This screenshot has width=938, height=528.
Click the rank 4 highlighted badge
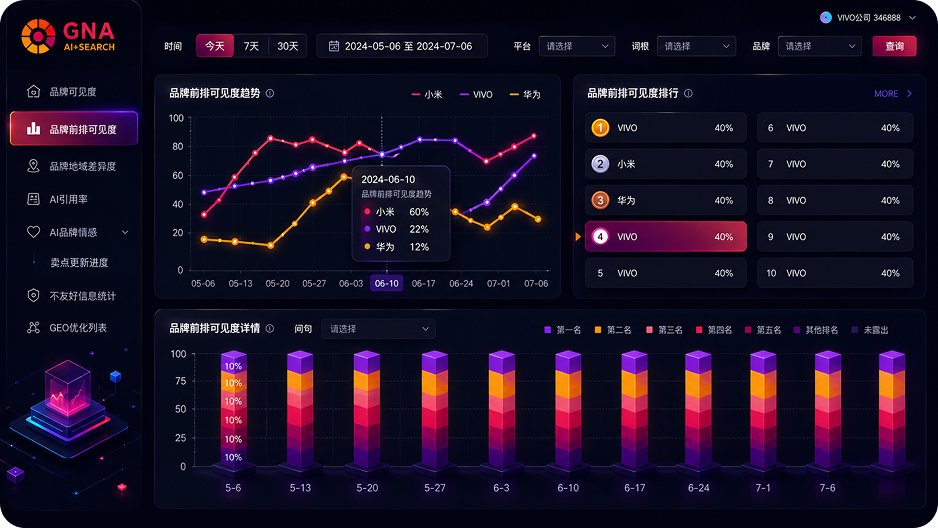pos(600,237)
